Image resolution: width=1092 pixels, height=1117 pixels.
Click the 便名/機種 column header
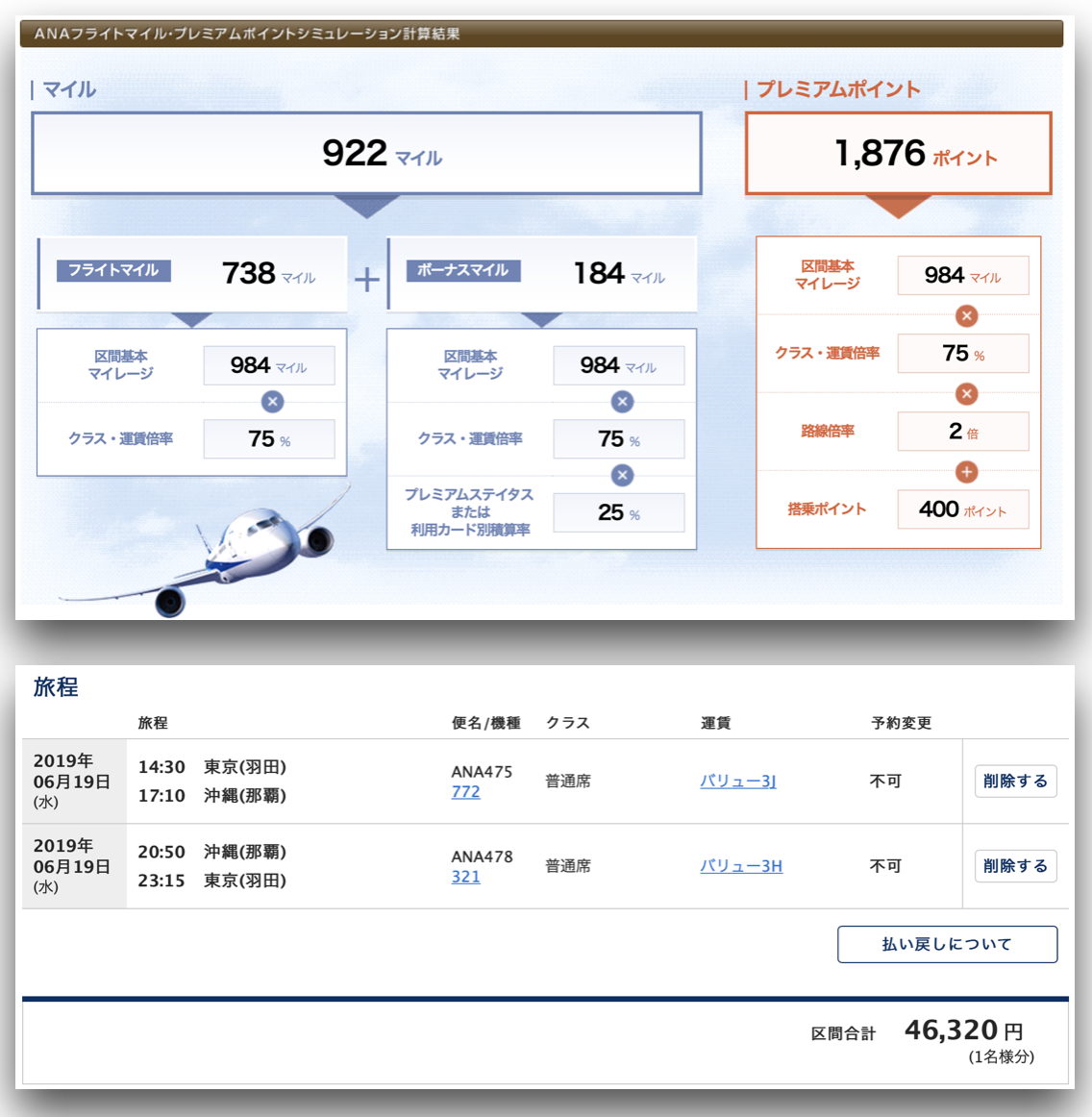485,723
